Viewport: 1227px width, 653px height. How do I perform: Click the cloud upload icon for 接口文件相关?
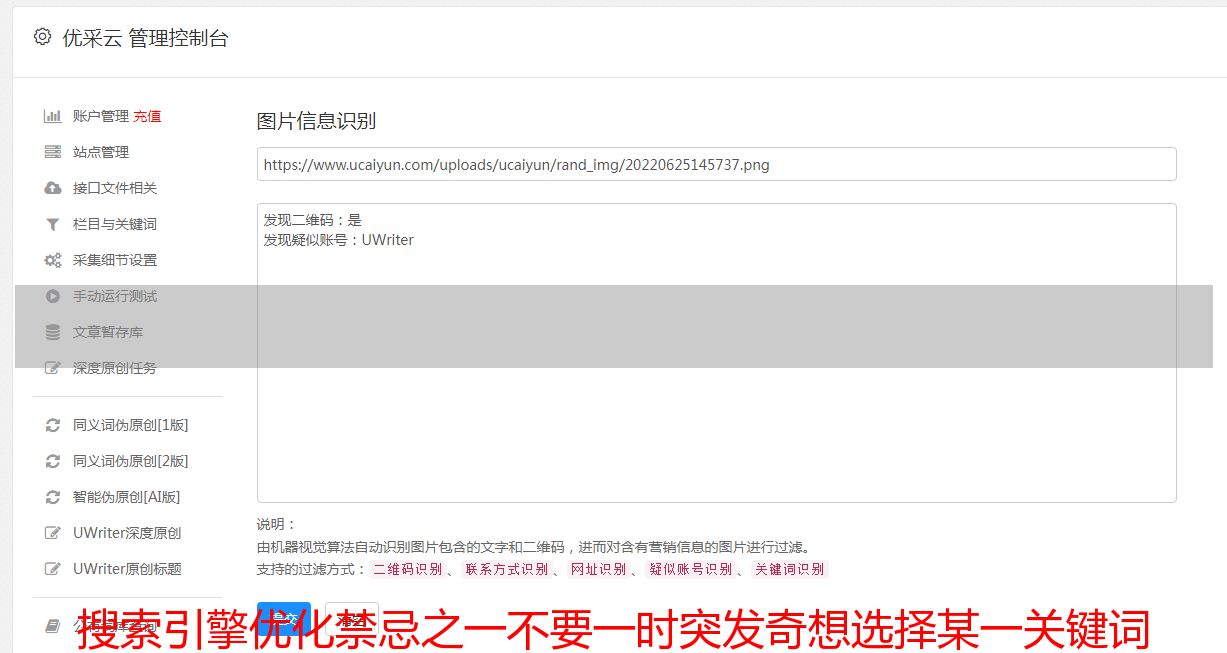click(53, 188)
